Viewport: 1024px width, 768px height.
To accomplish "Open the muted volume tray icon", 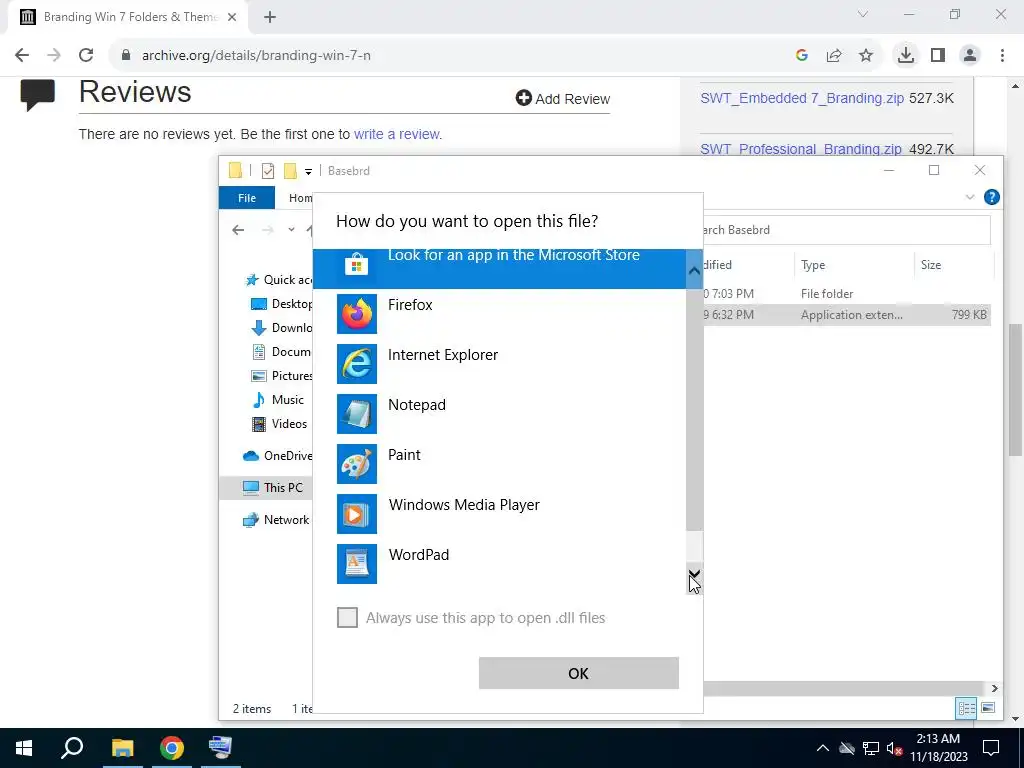I will tap(895, 748).
